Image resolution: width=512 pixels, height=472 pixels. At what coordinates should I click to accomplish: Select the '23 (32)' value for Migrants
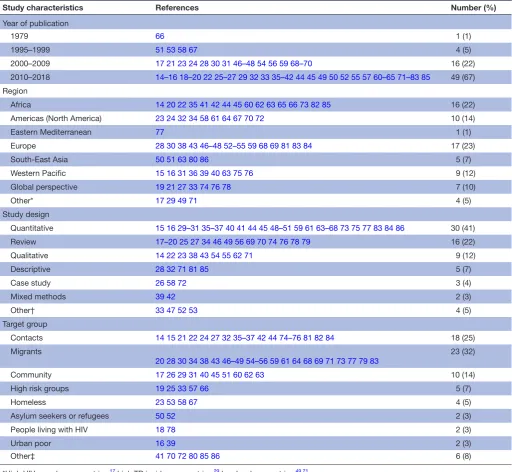(x=463, y=352)
